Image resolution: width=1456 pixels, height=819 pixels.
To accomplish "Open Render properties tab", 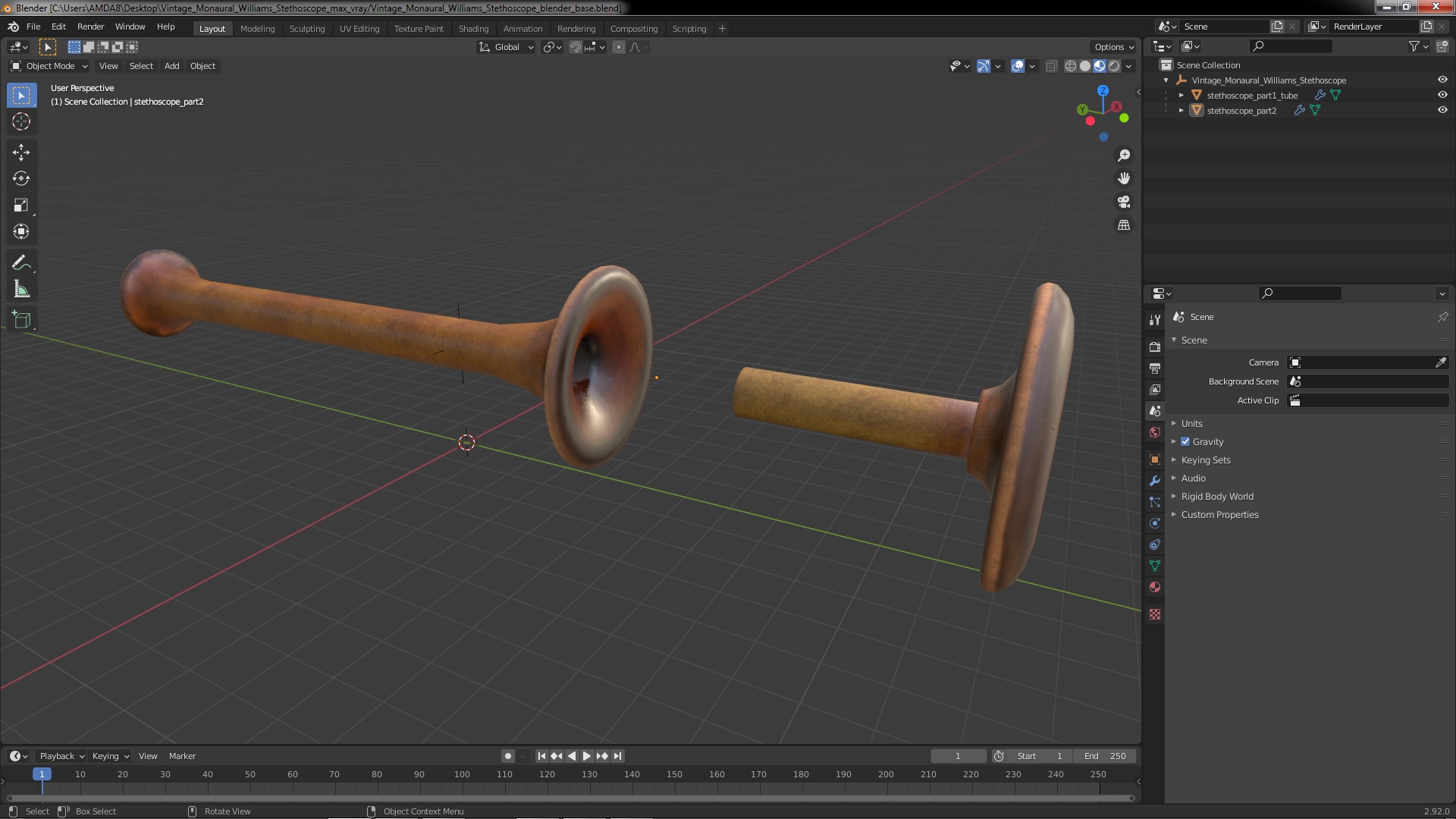I will [x=1155, y=347].
